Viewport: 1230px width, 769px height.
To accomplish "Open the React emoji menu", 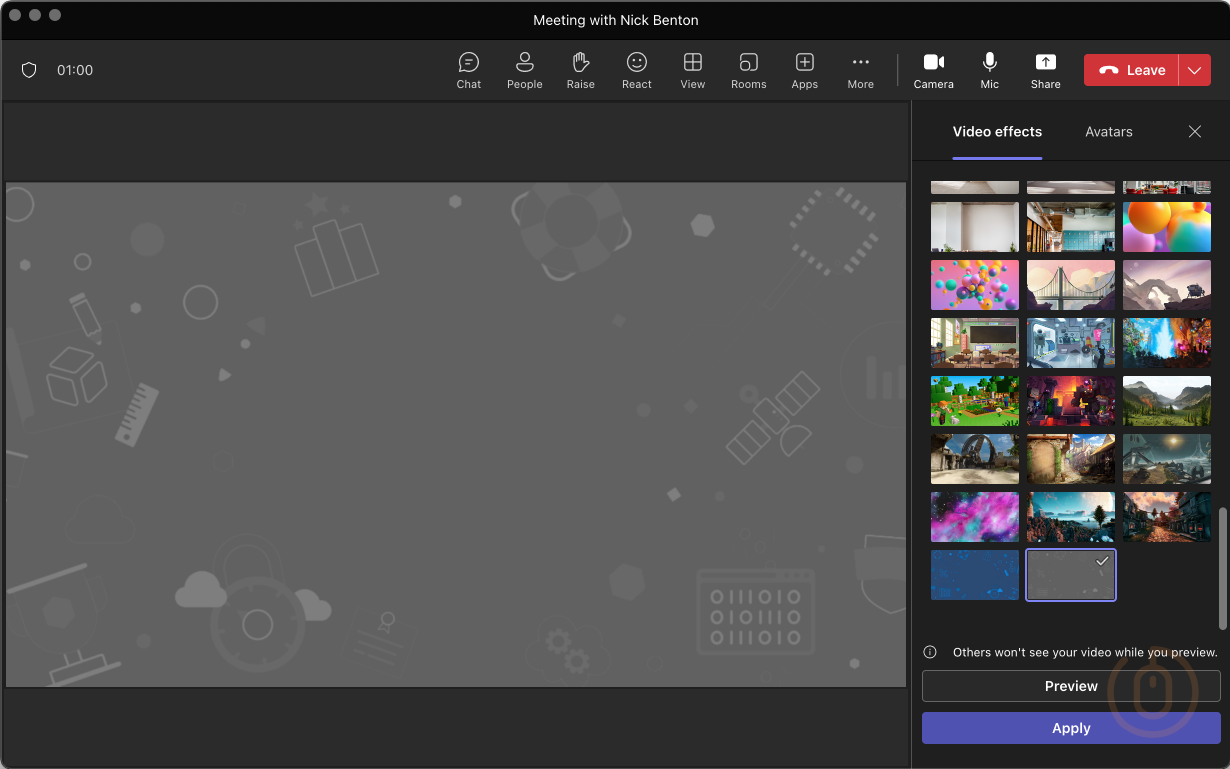I will pyautogui.click(x=636, y=70).
